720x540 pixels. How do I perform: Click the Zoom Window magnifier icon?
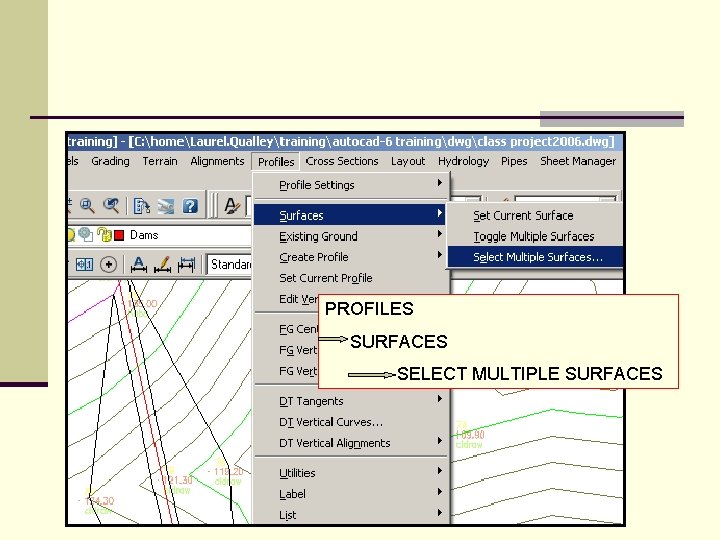(87, 205)
